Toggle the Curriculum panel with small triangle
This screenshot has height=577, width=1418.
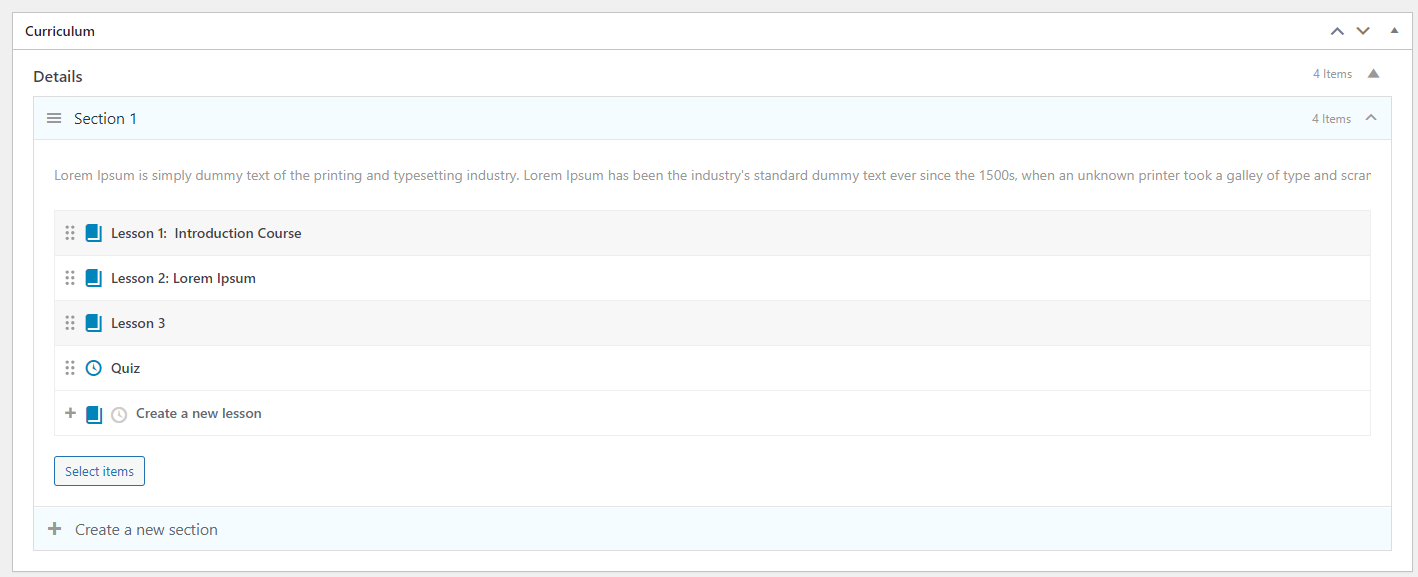(1395, 31)
